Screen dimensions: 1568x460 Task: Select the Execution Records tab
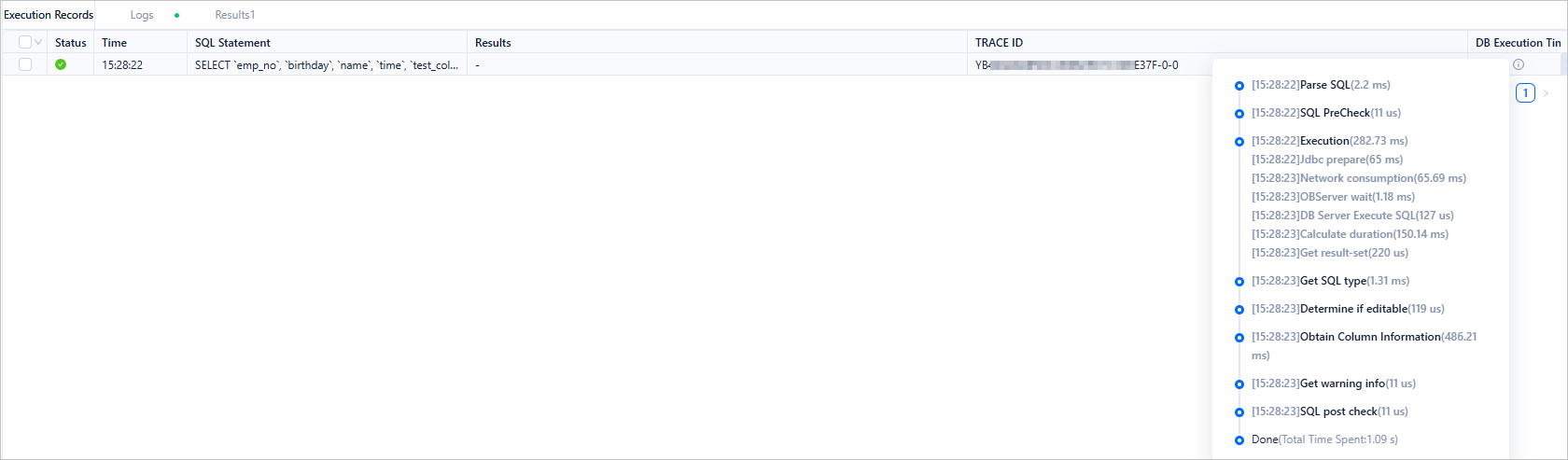pyautogui.click(x=49, y=15)
